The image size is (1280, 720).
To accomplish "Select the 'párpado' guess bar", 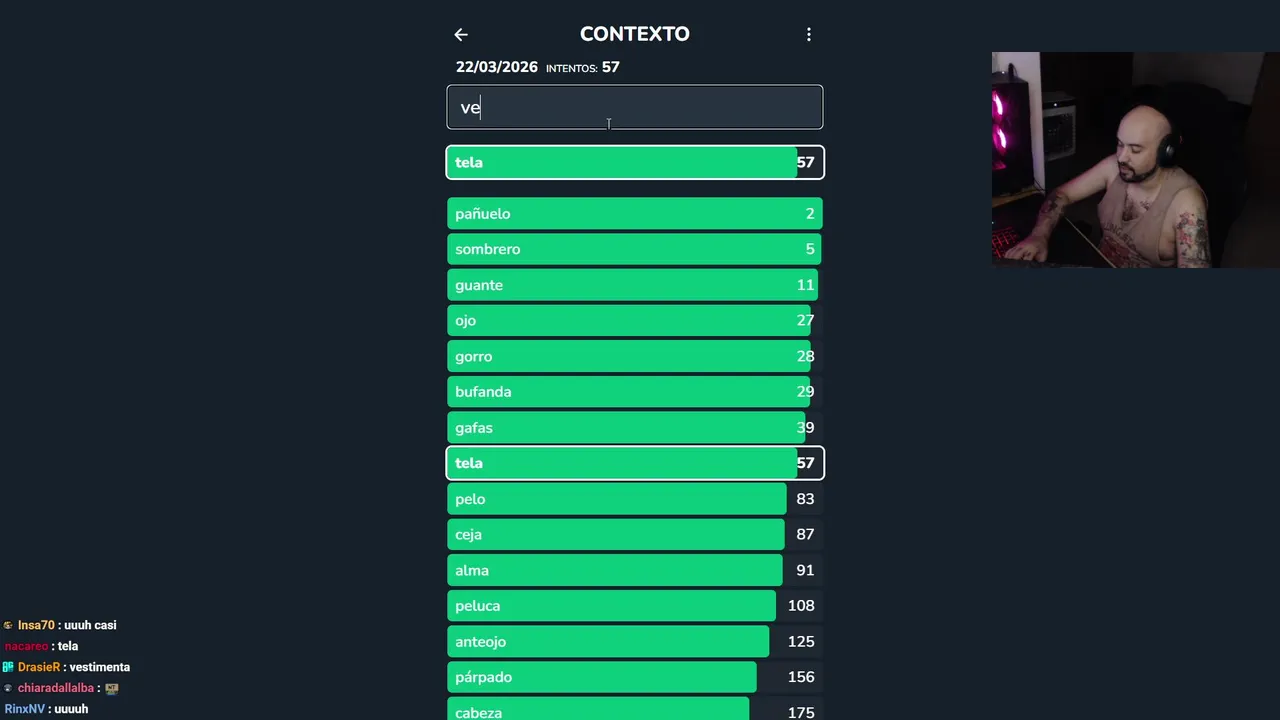I will coord(635,677).
